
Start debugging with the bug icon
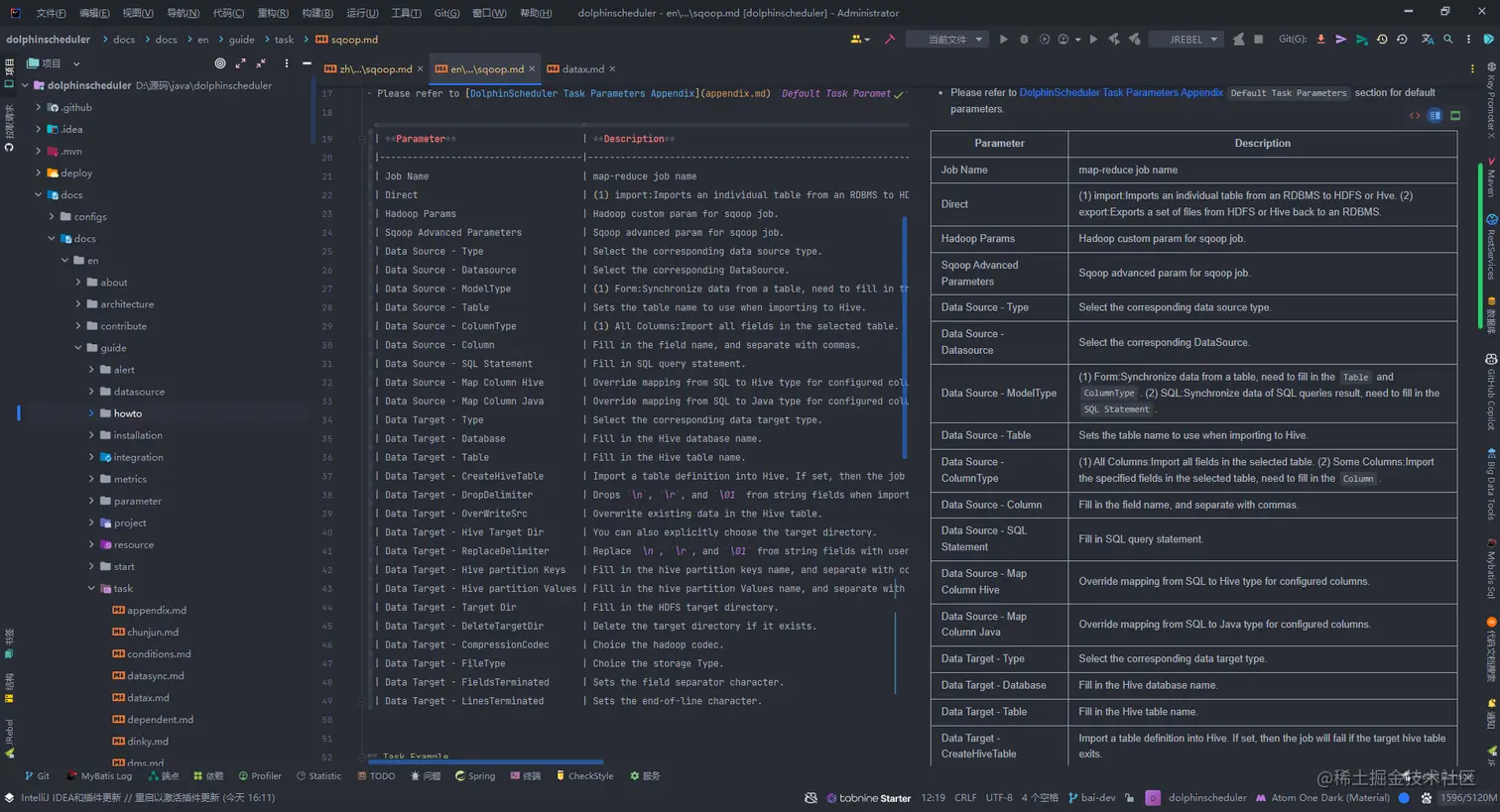pos(1024,40)
